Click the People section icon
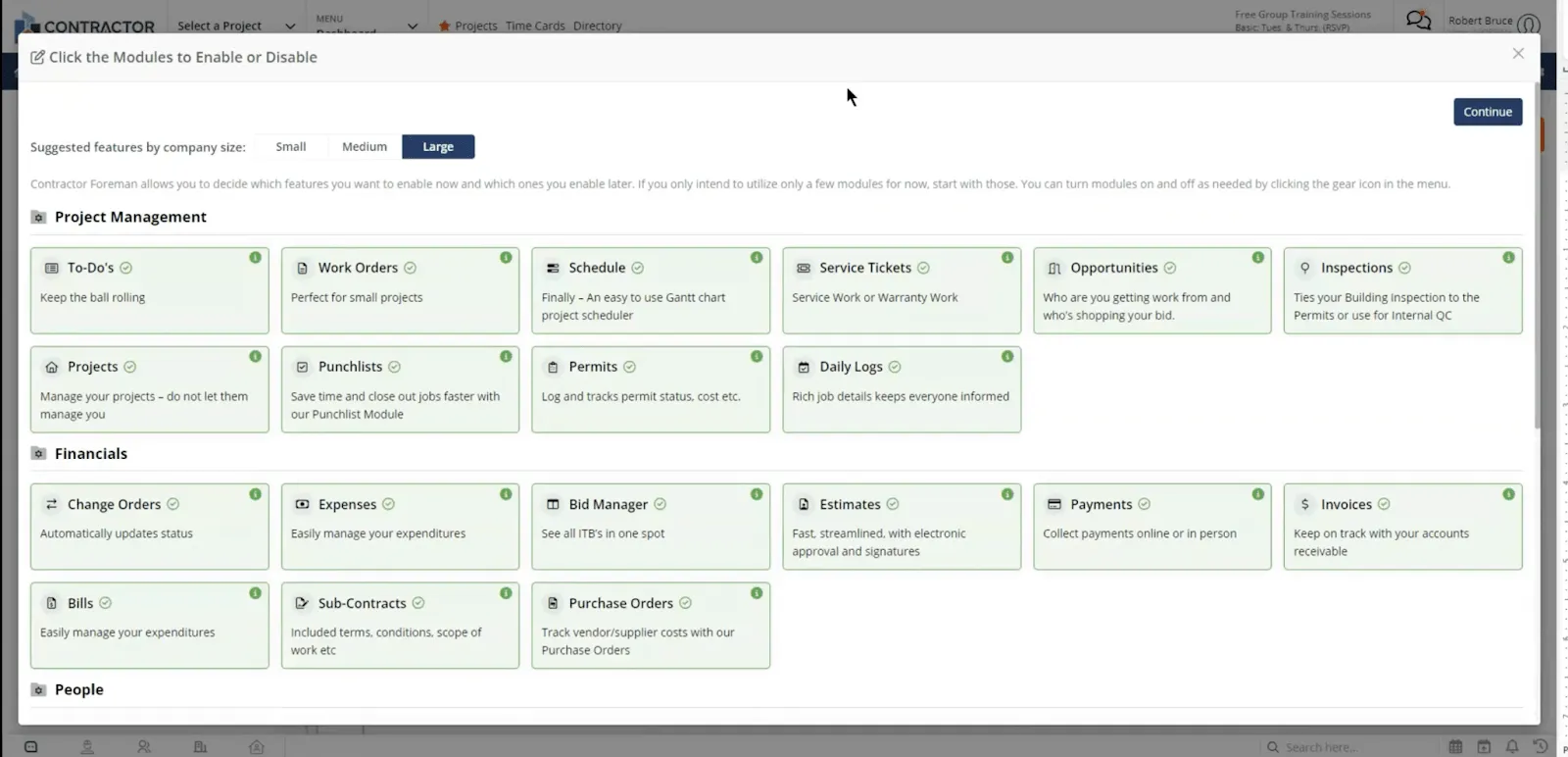The image size is (1568, 757). (38, 690)
